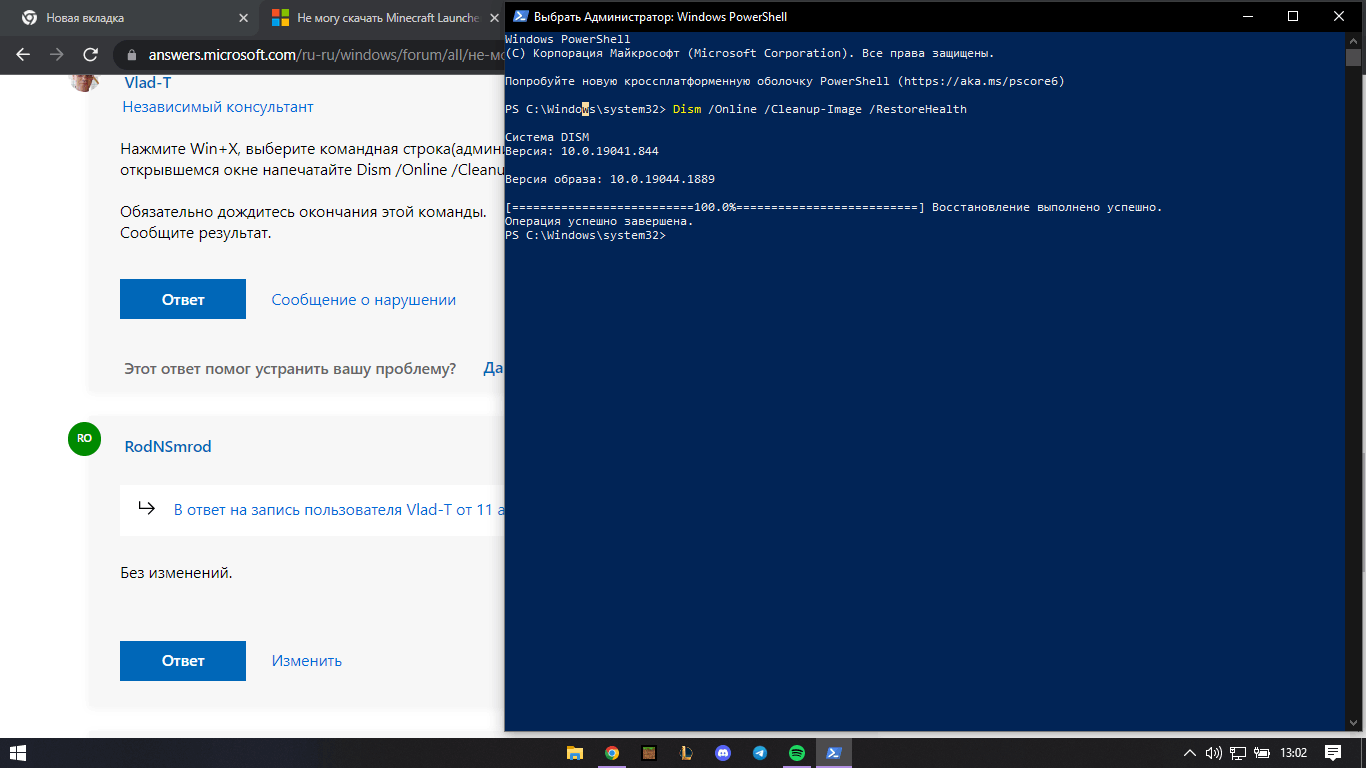The image size is (1366, 768).
Task: Select the Не могу скачать Minecraft Launcher tab
Action: tap(382, 18)
